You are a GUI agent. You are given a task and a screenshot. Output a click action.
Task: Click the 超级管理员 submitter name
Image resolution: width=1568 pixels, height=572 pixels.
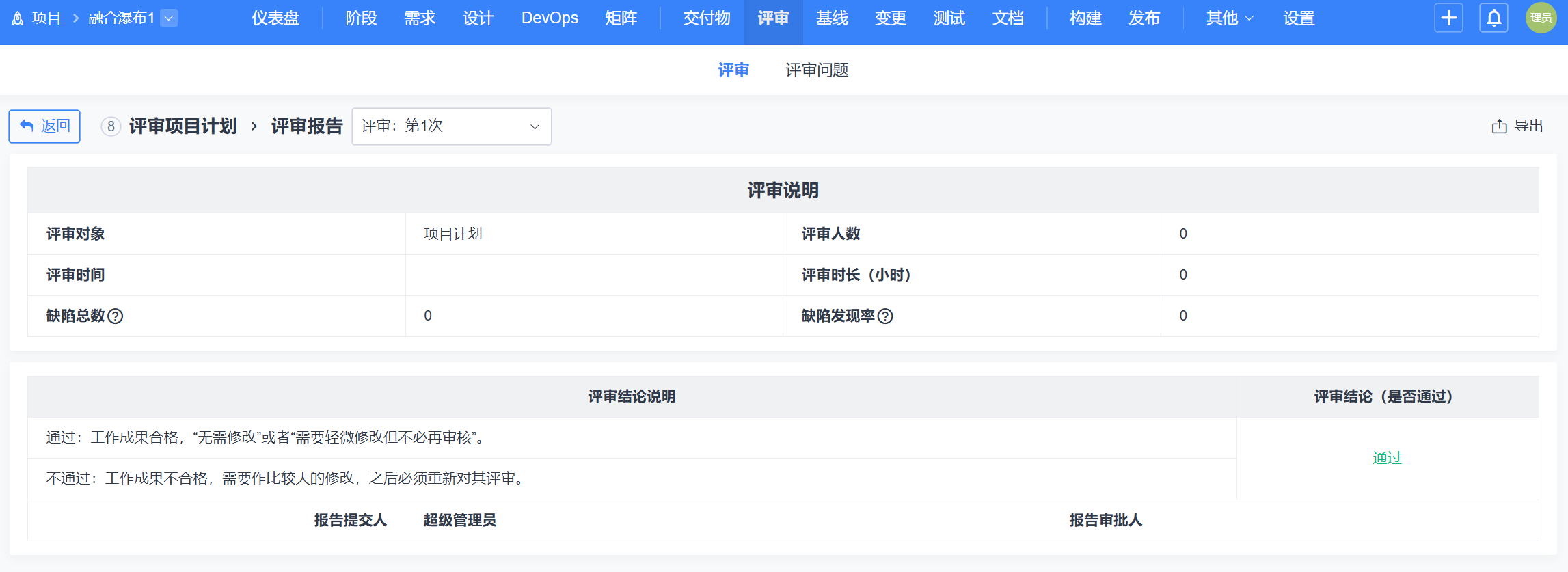click(460, 520)
